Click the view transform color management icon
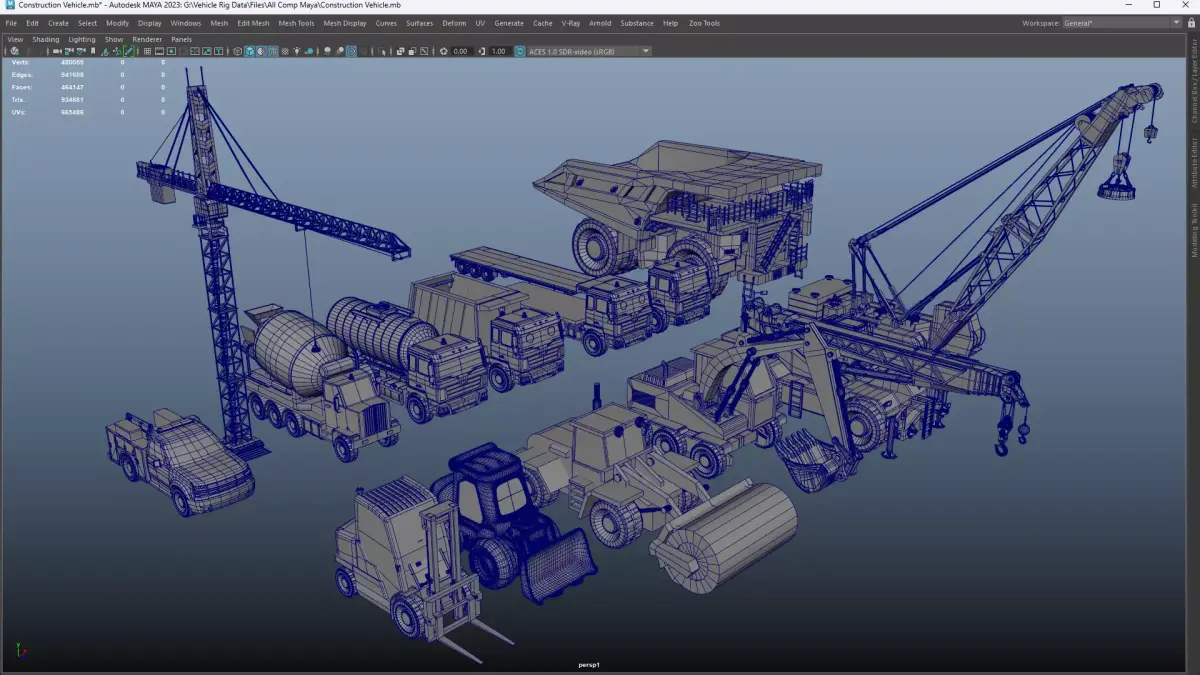This screenshot has width=1200, height=675. [520, 51]
